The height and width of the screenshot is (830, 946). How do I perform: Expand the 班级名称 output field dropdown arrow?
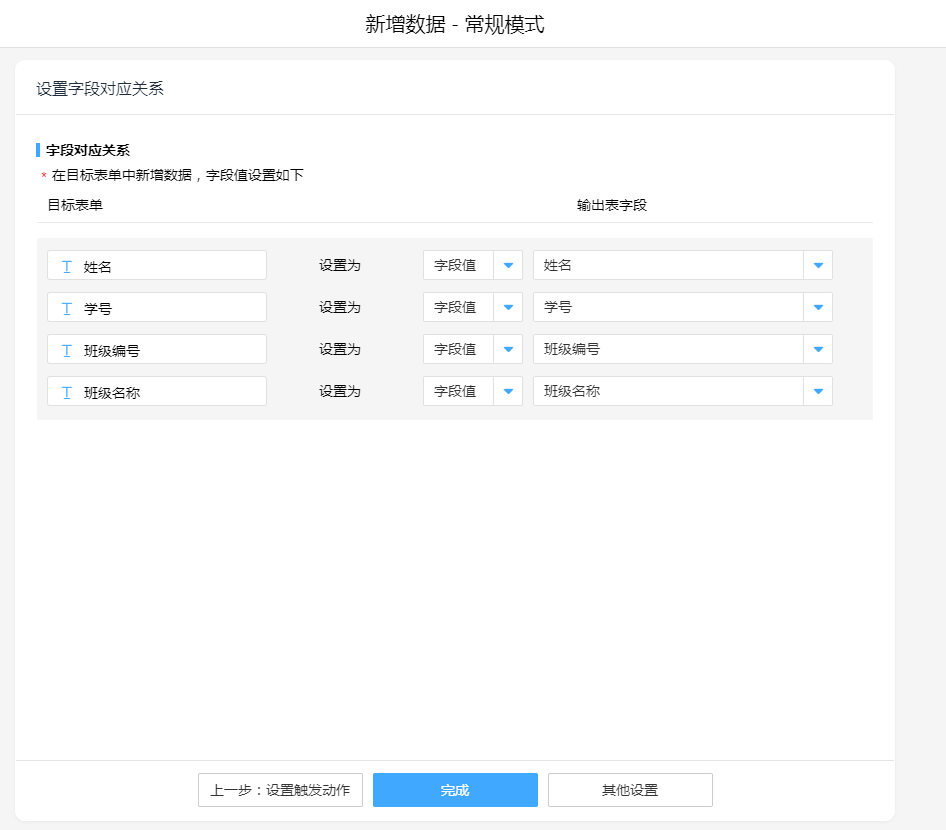click(x=818, y=391)
